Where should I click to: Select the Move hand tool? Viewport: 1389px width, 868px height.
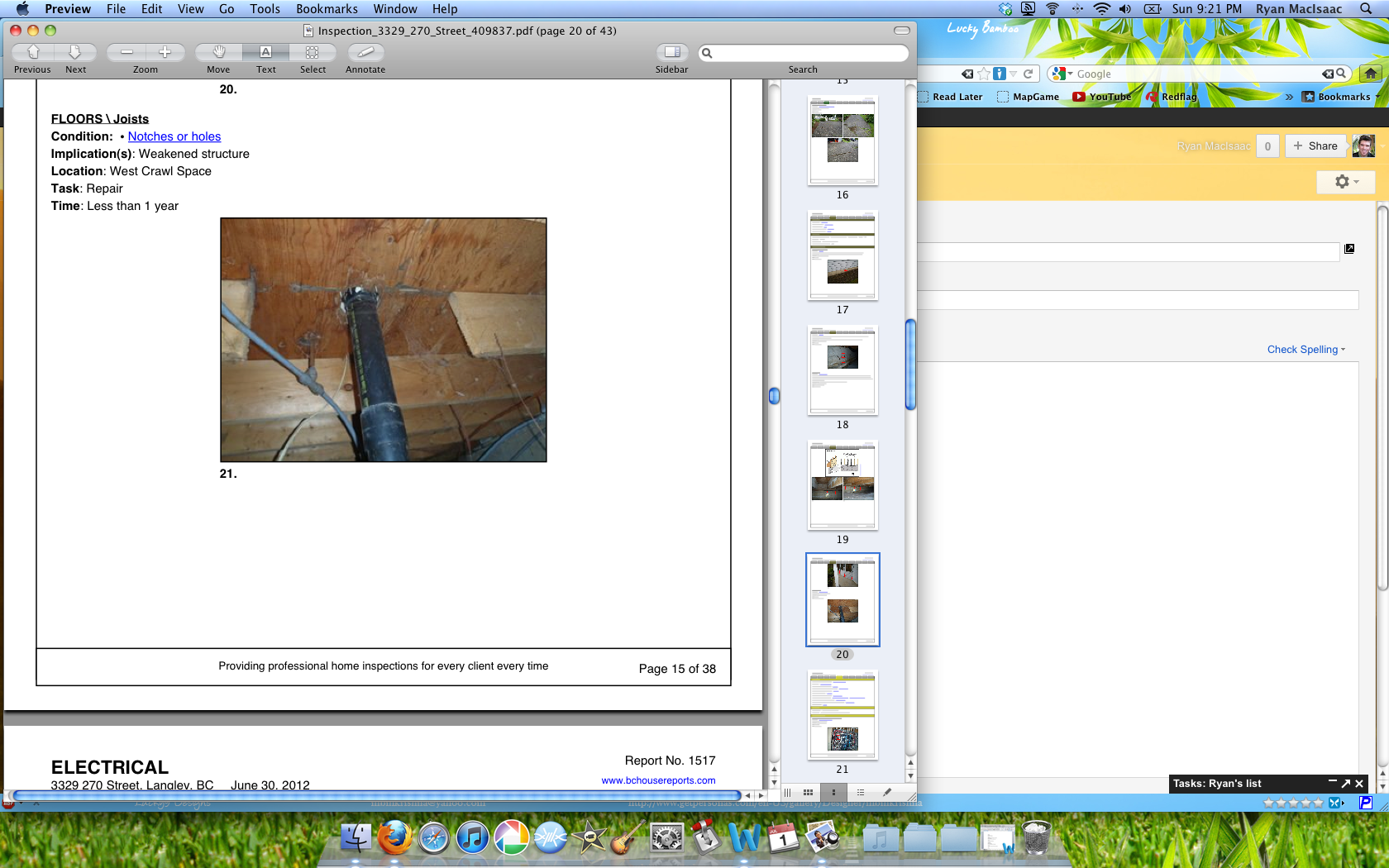219,52
